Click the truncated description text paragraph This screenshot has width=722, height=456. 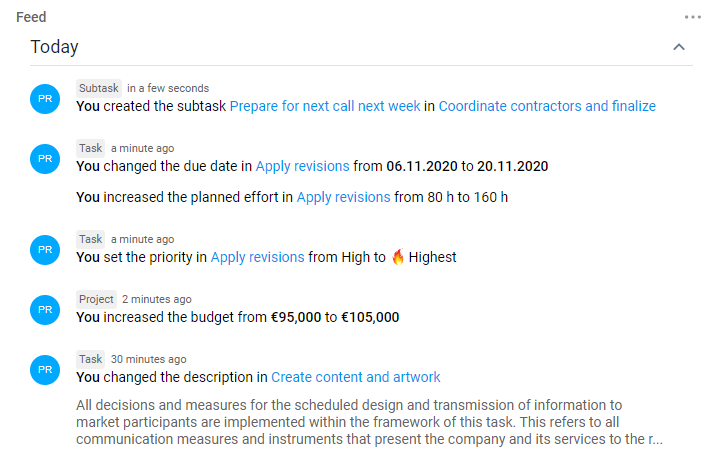point(369,422)
